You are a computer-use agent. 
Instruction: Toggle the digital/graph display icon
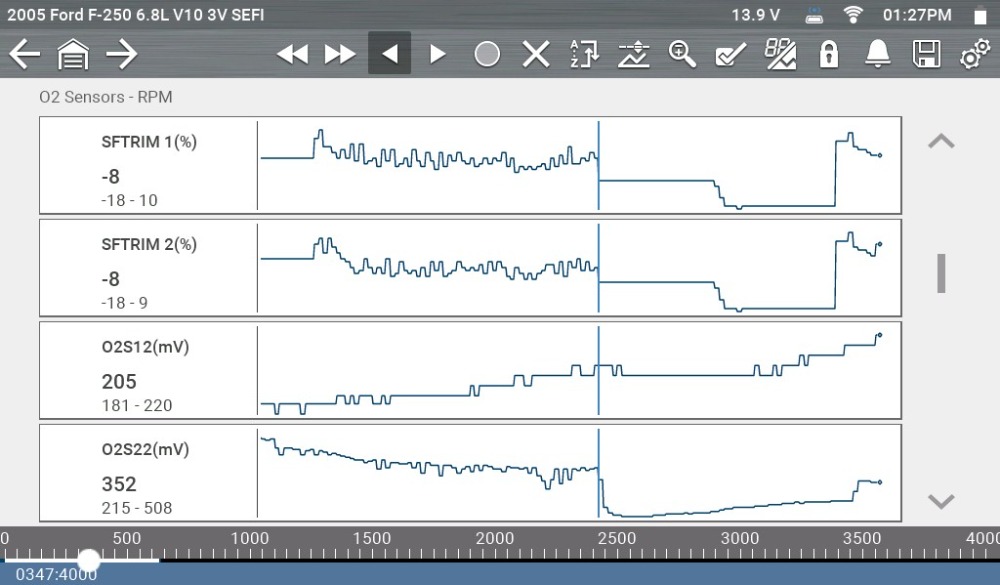[780, 54]
